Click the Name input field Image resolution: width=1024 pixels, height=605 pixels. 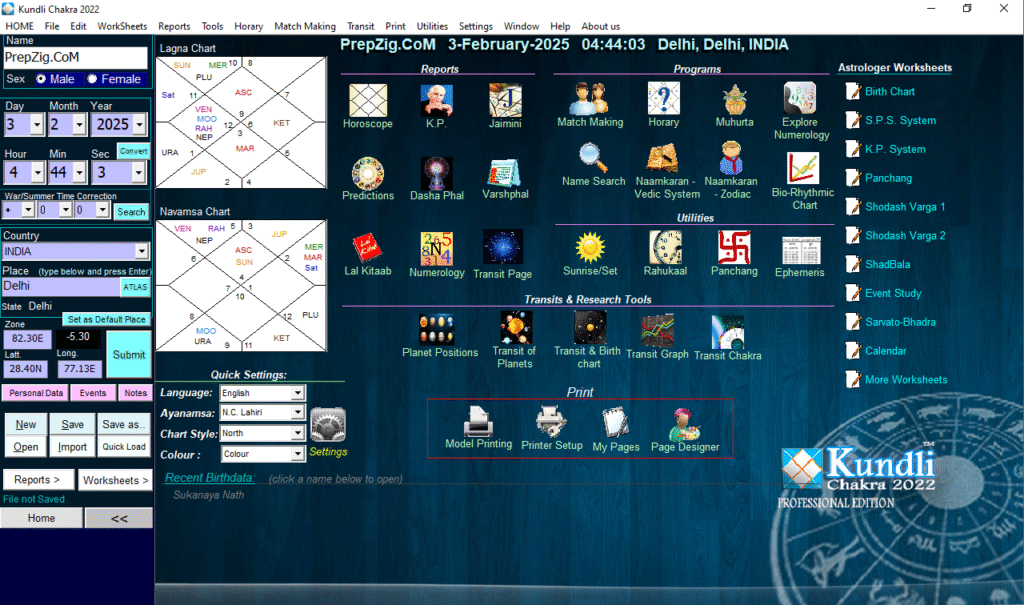tap(75, 57)
